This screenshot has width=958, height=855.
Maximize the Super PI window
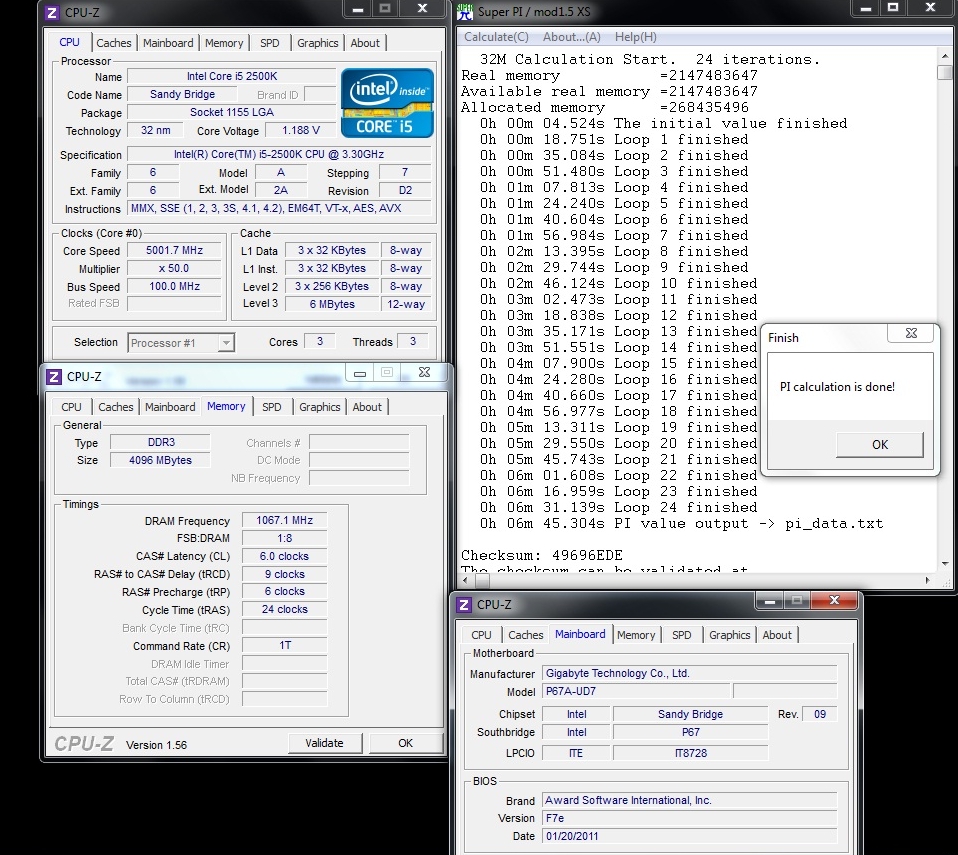(x=894, y=7)
